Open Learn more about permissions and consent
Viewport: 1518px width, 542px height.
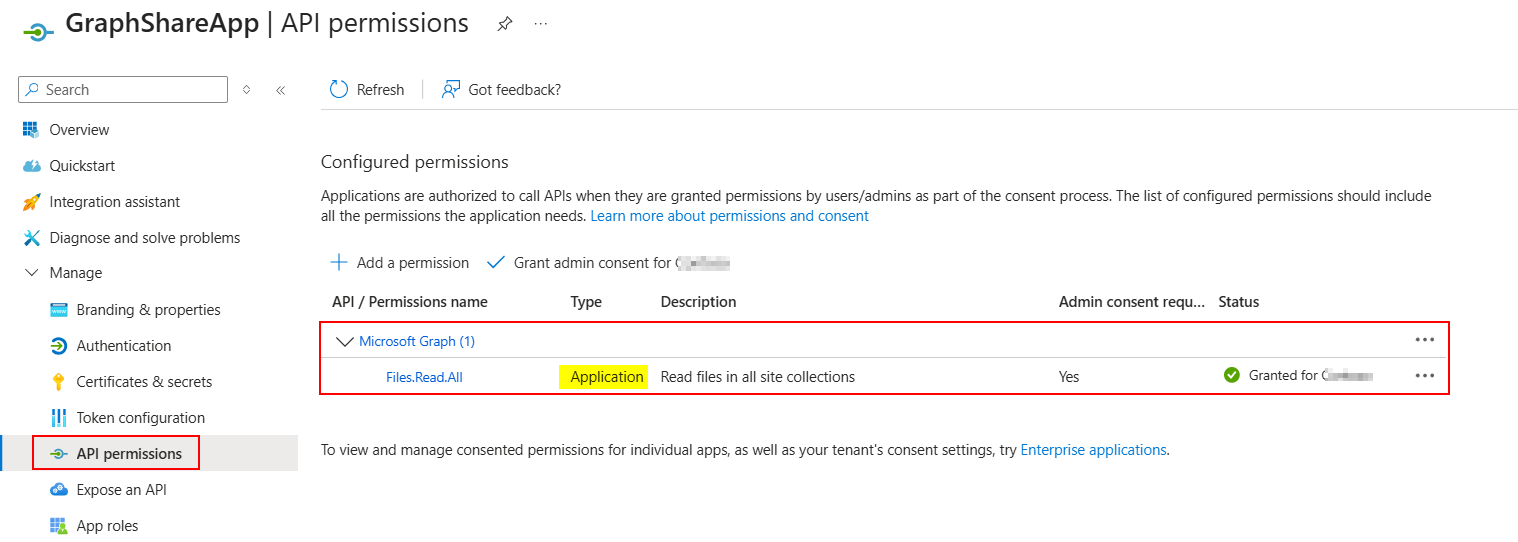click(730, 216)
